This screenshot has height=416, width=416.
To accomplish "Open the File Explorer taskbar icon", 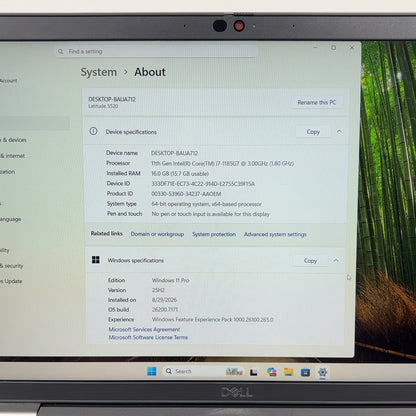I will click(289, 372).
